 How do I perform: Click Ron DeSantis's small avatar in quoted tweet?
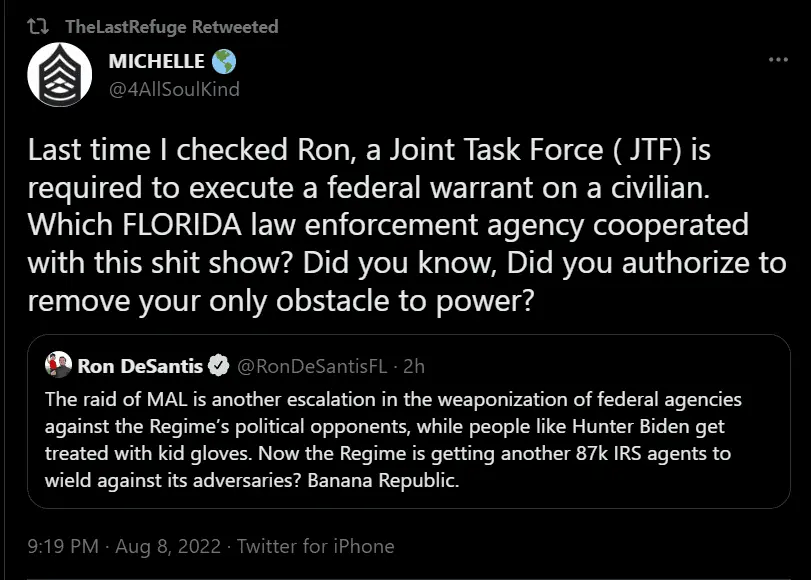click(x=58, y=365)
